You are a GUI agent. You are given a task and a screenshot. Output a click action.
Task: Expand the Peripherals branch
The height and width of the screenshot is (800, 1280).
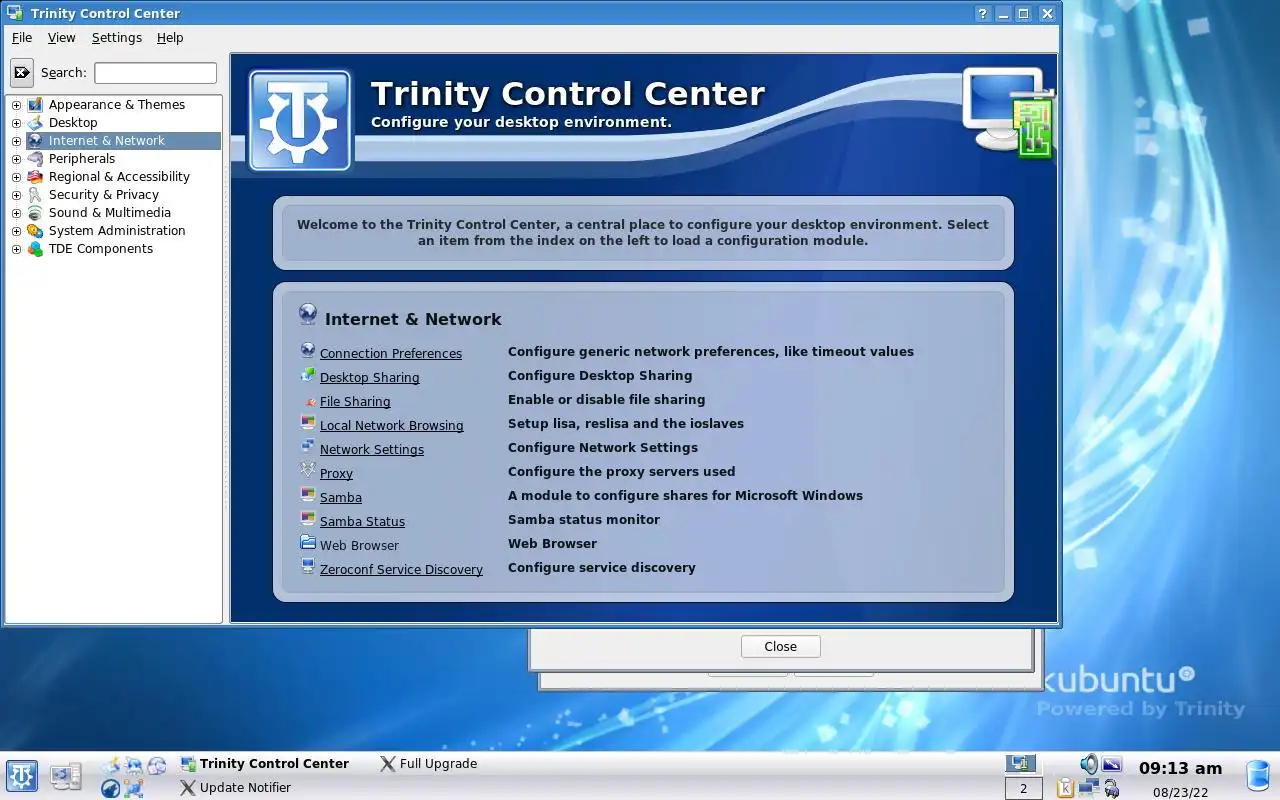pos(16,159)
